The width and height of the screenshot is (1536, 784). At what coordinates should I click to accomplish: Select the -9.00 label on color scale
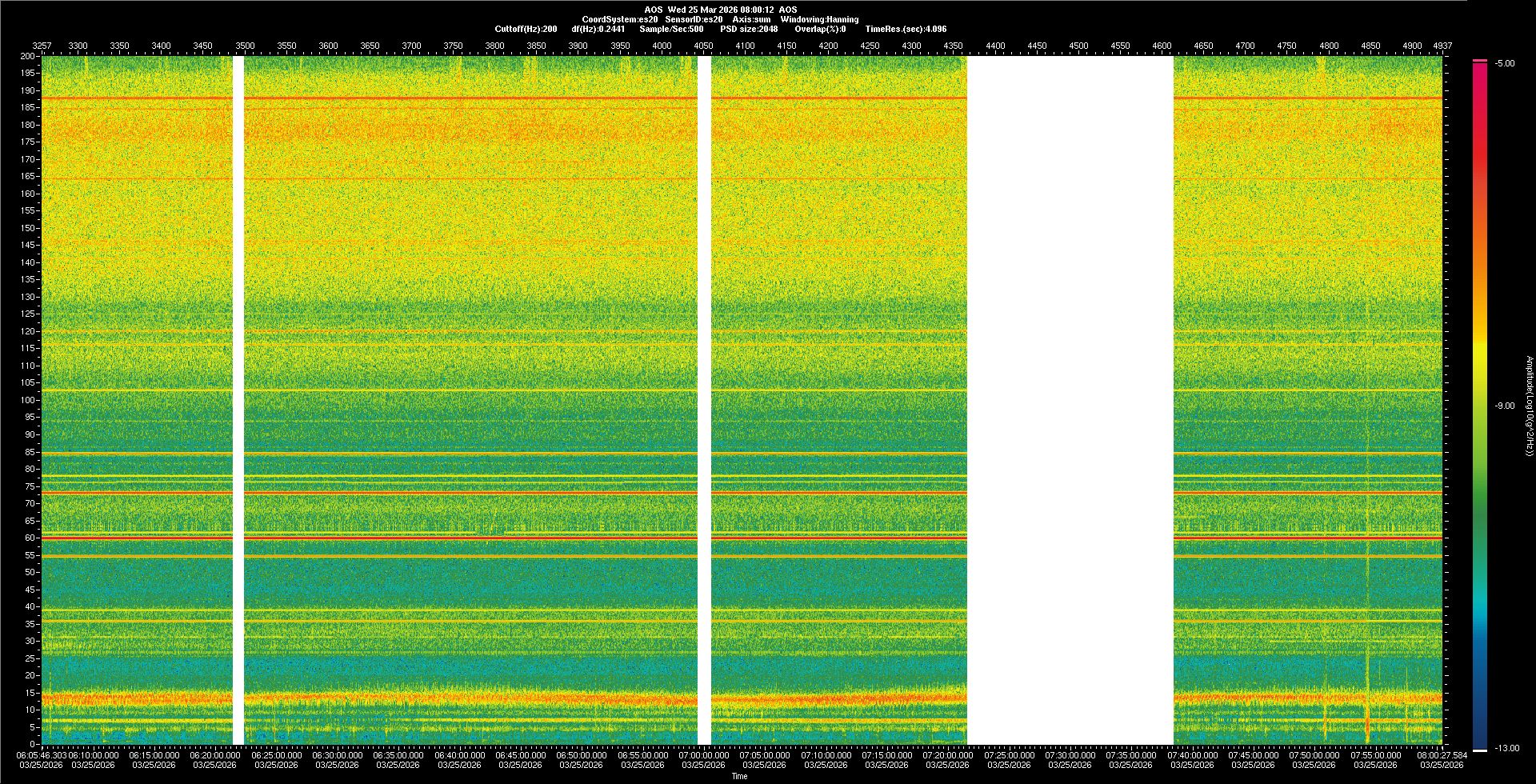[x=1504, y=406]
